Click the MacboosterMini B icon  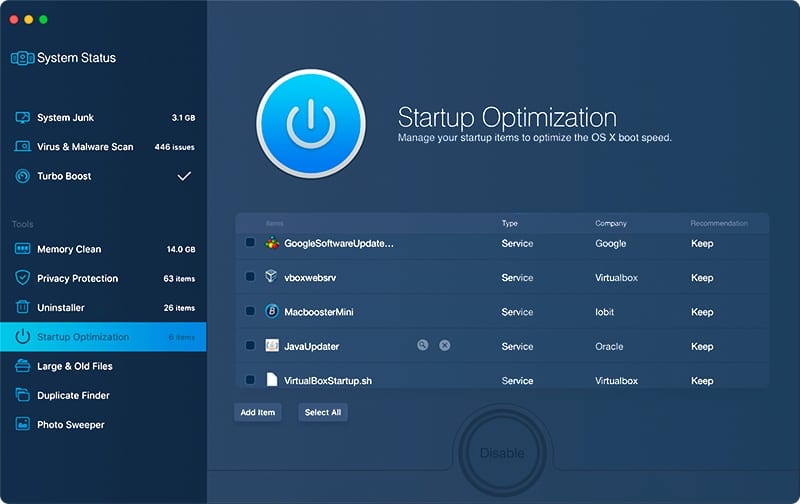pos(272,311)
